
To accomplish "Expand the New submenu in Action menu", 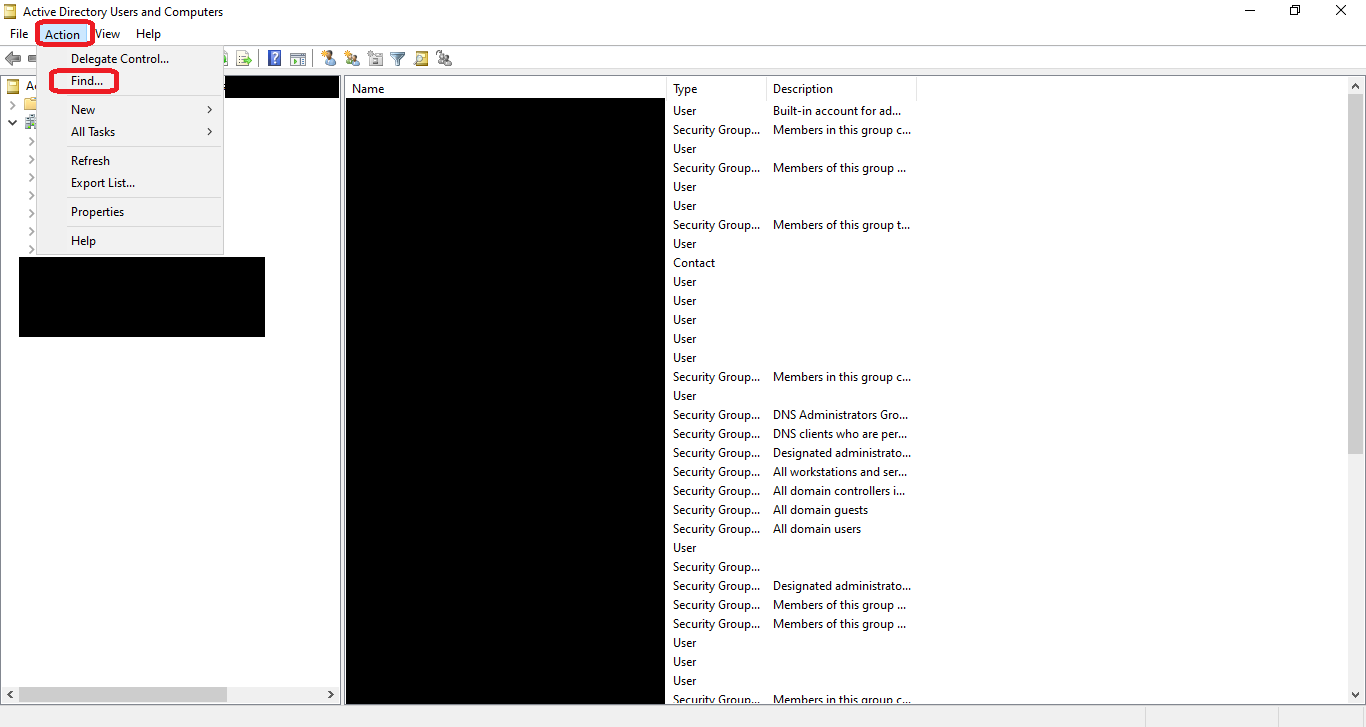I will point(210,109).
